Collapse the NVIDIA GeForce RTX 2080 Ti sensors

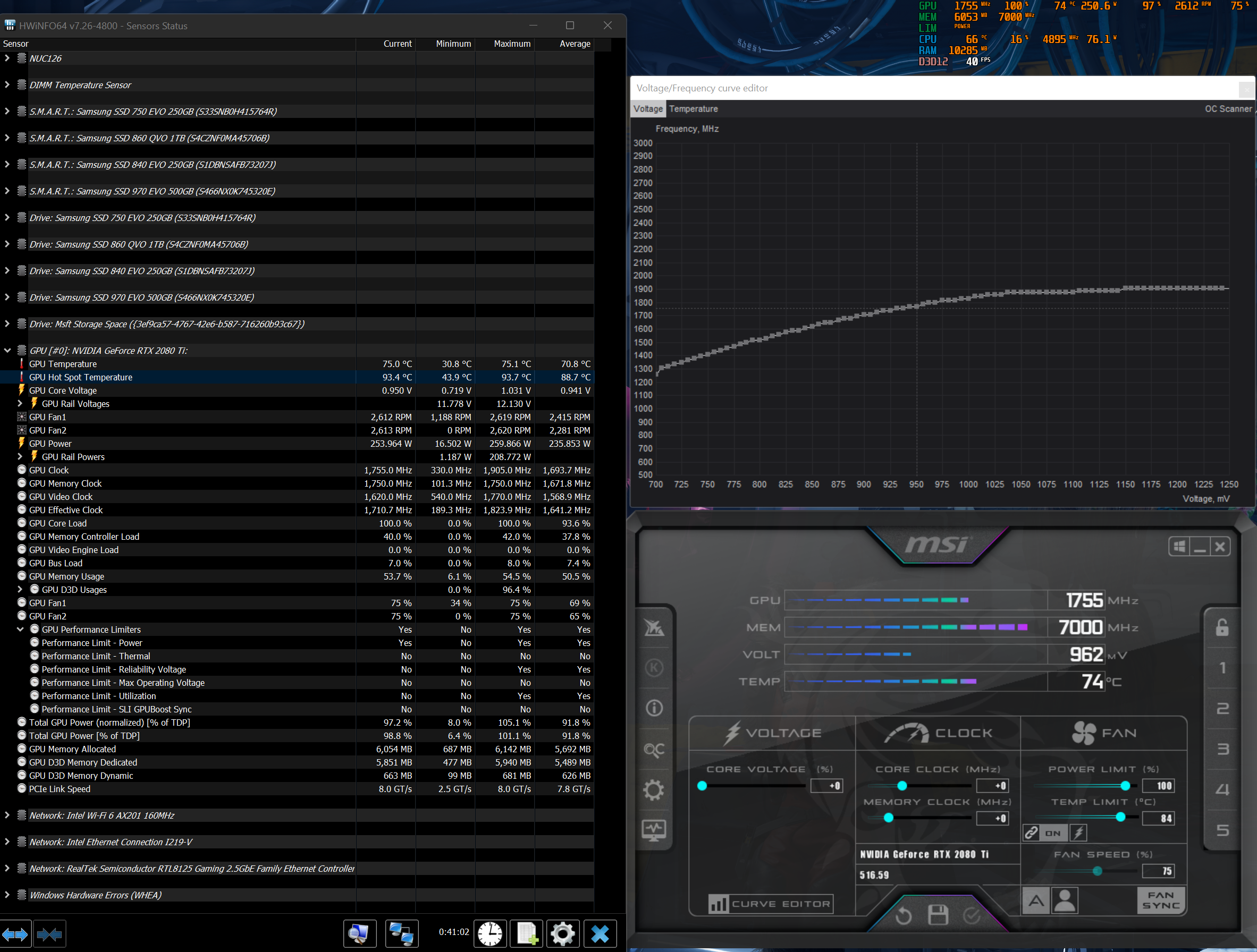coord(7,351)
